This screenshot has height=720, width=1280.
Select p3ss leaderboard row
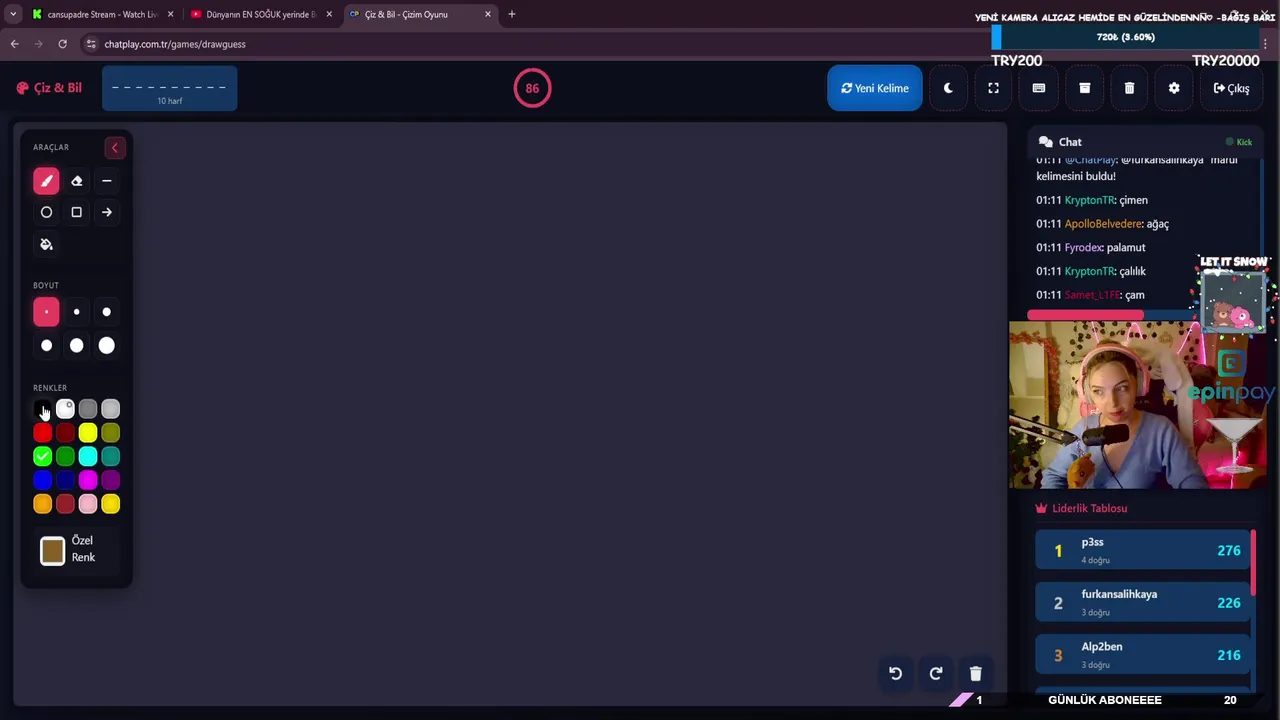[x=1143, y=550]
